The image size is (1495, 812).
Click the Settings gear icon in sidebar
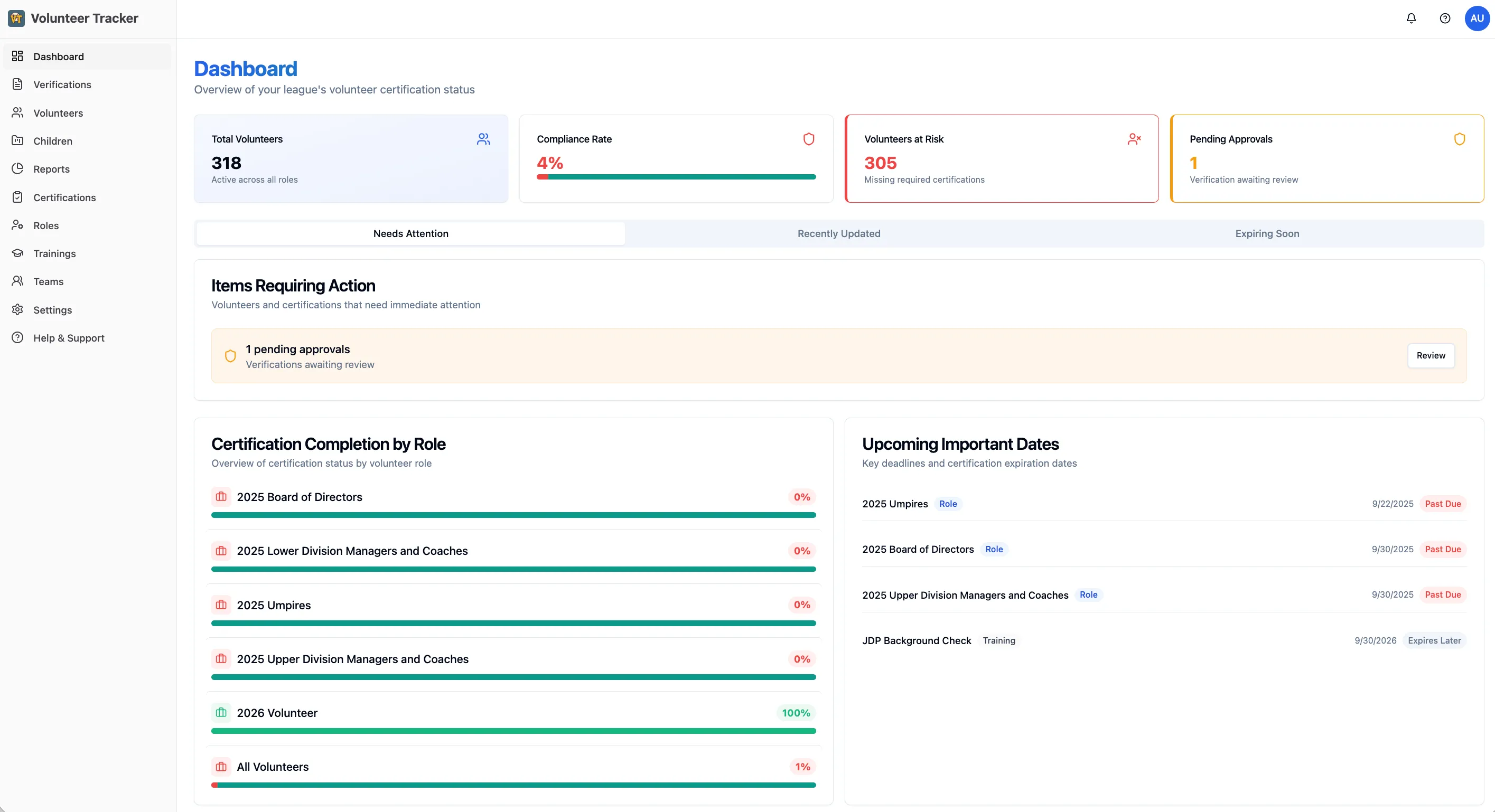(x=17, y=310)
